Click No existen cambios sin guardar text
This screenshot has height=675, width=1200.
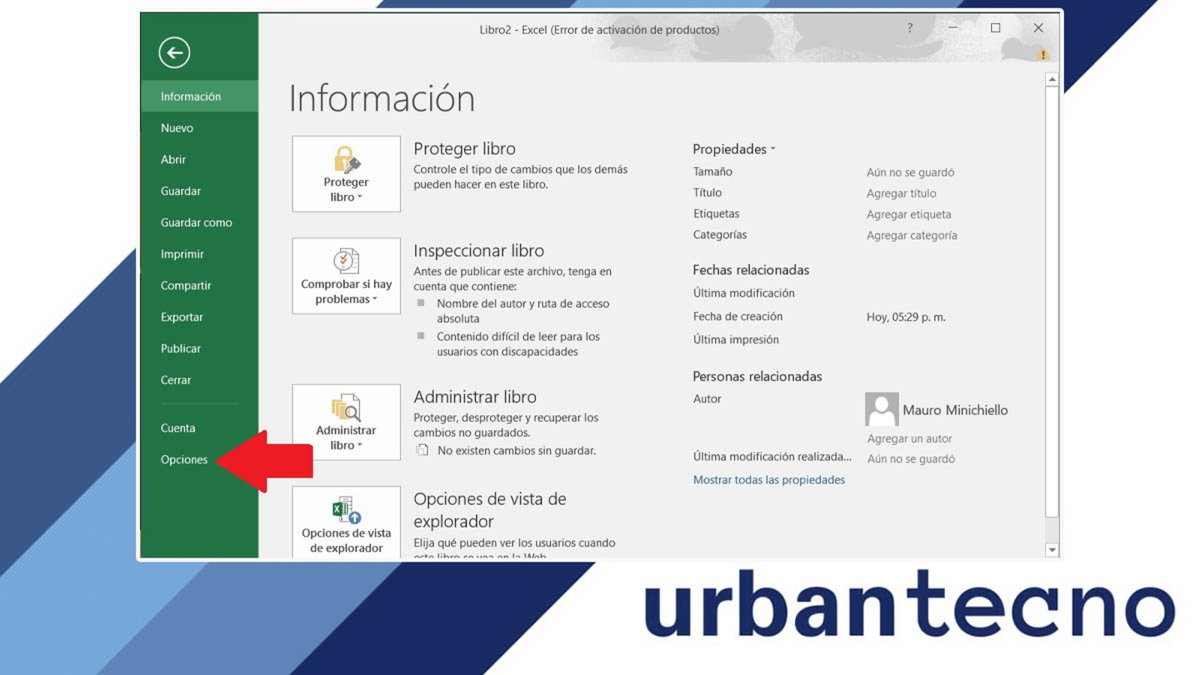(517, 451)
